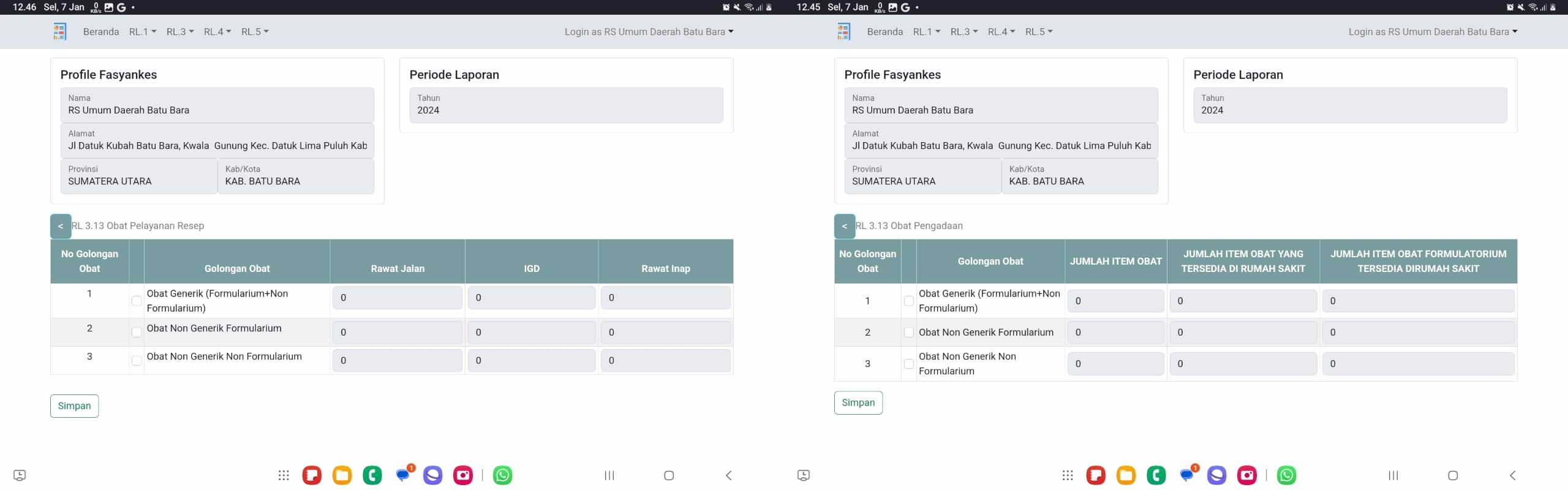Image resolution: width=1568 pixels, height=490 pixels.
Task: Open the yellow My Files folder in left dock
Action: (342, 475)
